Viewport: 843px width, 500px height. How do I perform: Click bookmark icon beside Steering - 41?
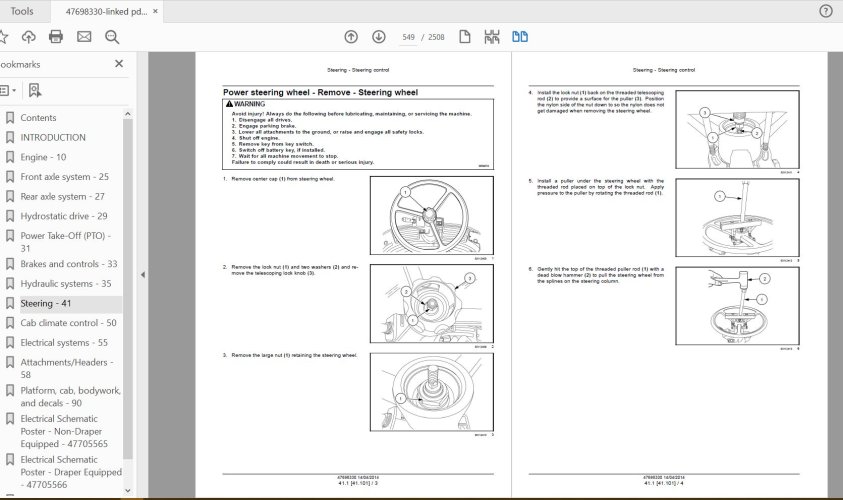tap(10, 303)
